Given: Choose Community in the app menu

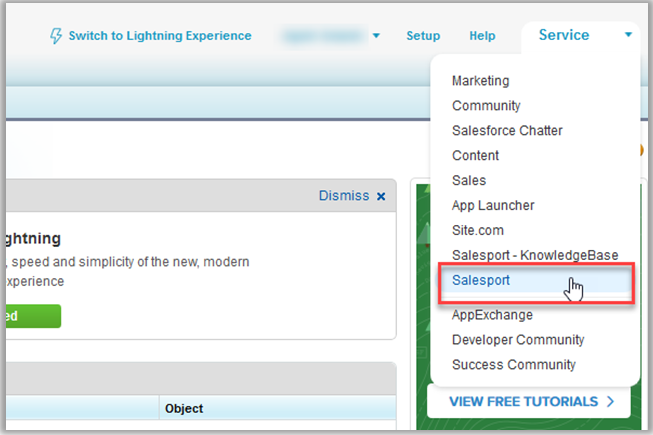Looking at the screenshot, I should coord(486,106).
